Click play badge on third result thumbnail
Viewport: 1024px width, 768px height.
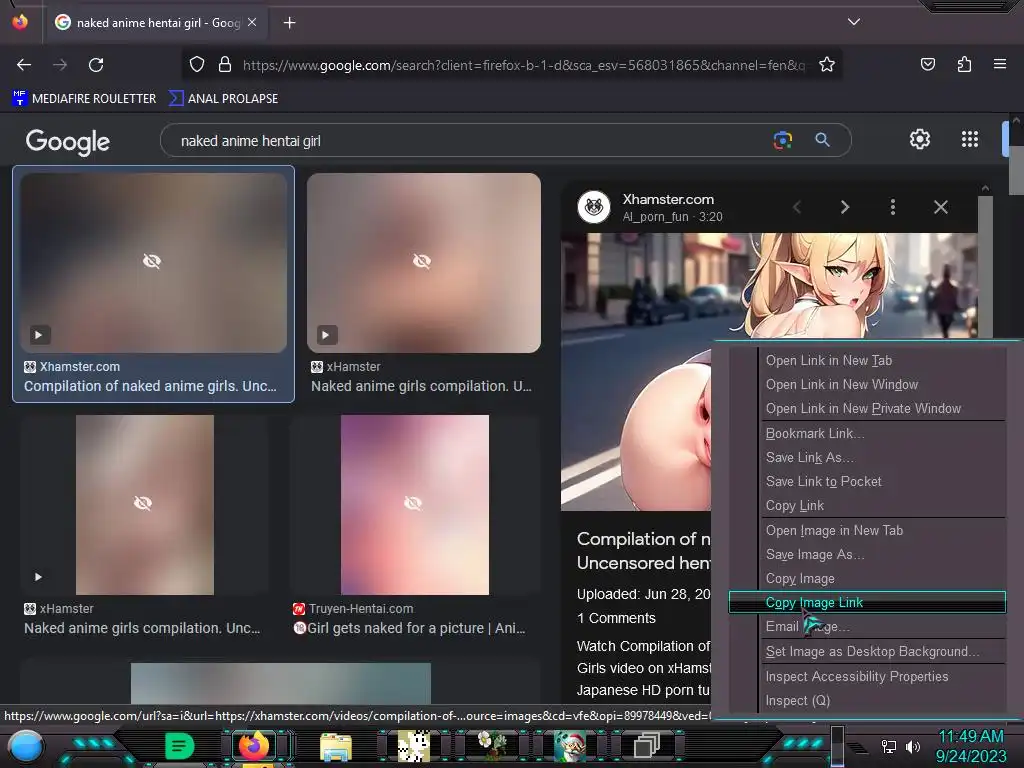(38, 577)
